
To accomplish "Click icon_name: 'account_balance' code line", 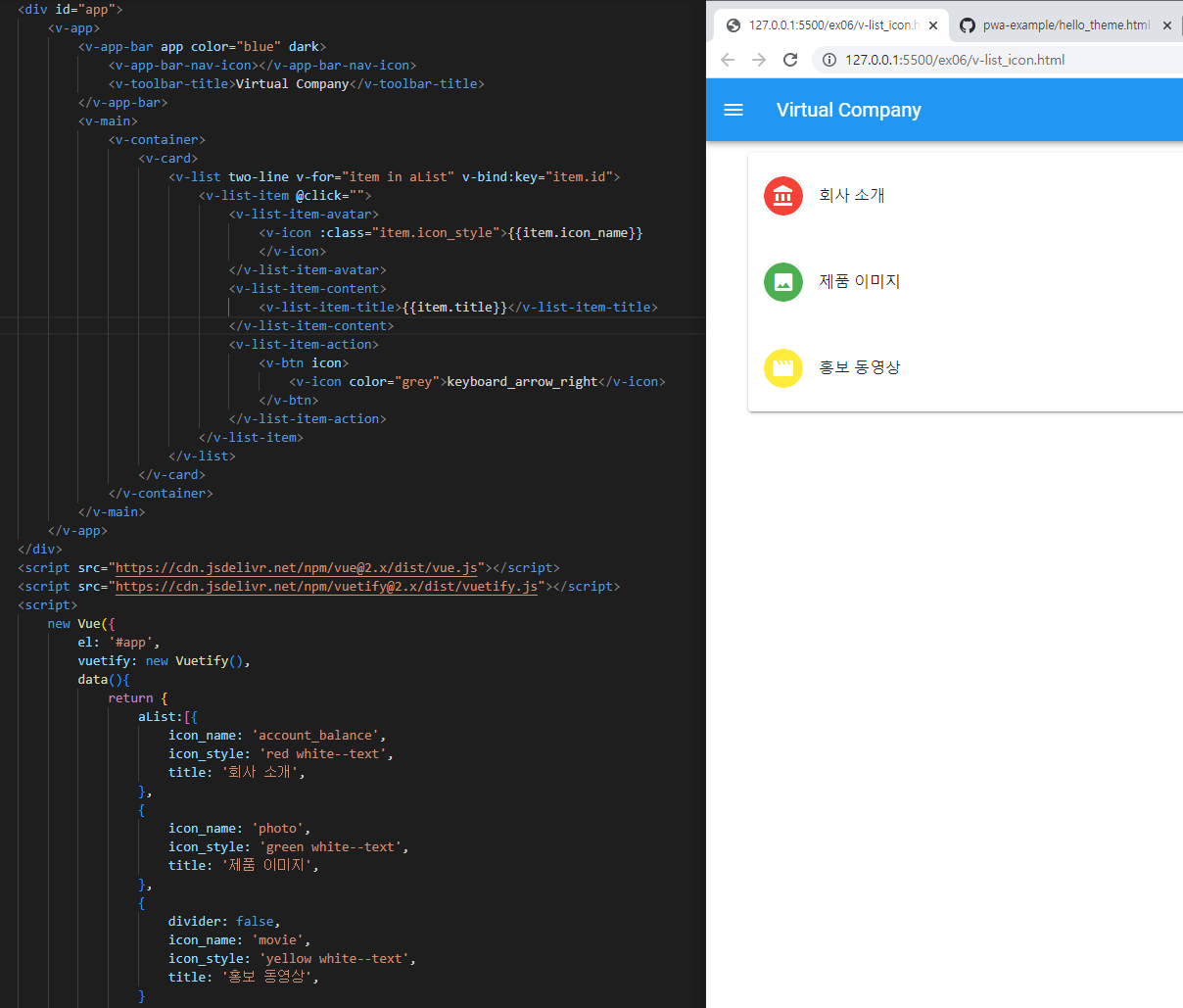I will [x=277, y=736].
